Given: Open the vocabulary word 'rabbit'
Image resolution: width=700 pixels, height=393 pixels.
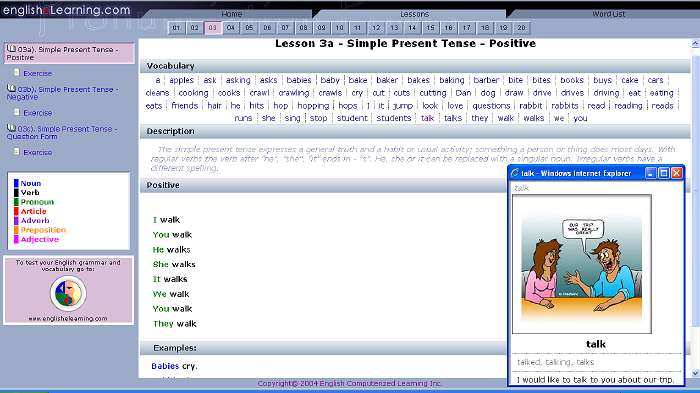Looking at the screenshot, I should tap(530, 105).
